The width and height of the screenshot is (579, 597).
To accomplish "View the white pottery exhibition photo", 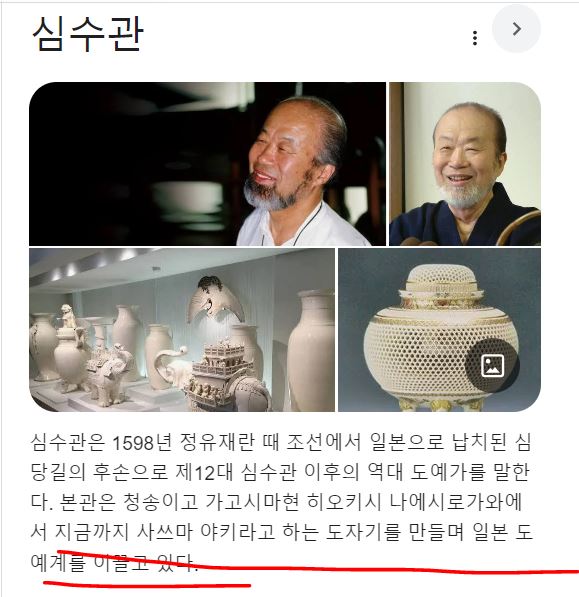I will 182,330.
